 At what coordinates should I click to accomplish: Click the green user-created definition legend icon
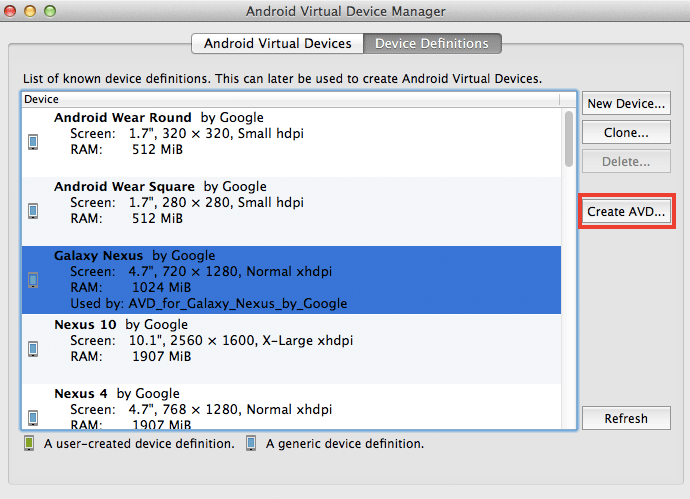tap(29, 443)
